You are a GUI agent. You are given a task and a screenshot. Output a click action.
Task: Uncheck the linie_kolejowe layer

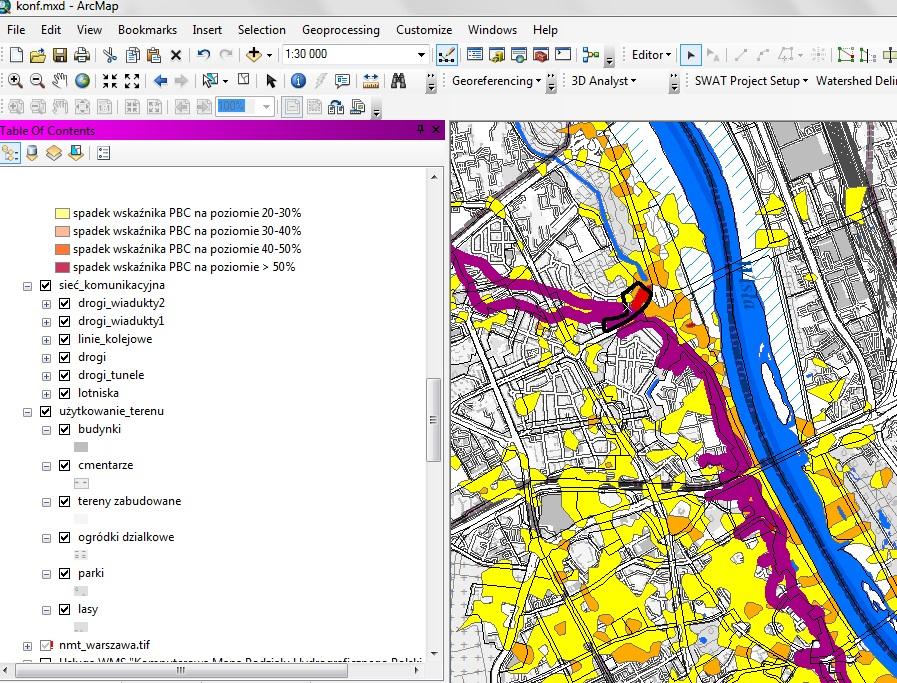pos(65,339)
